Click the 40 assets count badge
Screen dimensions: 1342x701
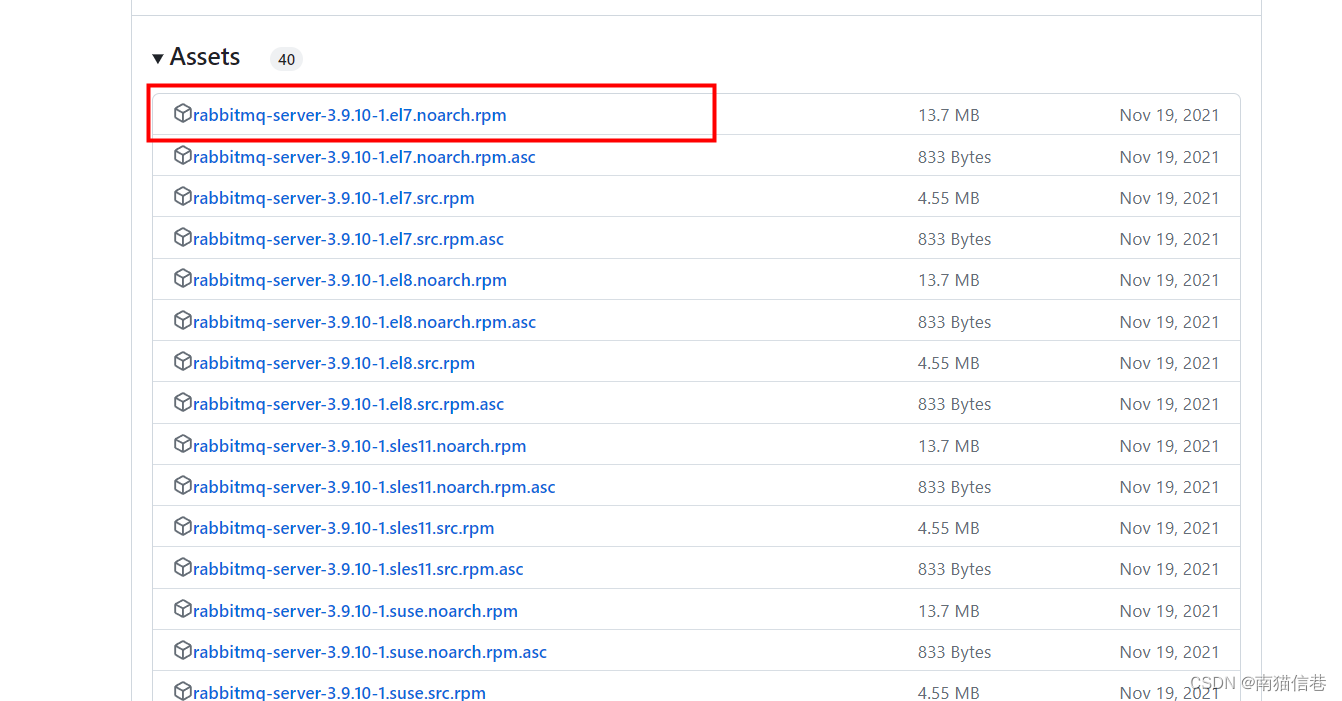[286, 59]
